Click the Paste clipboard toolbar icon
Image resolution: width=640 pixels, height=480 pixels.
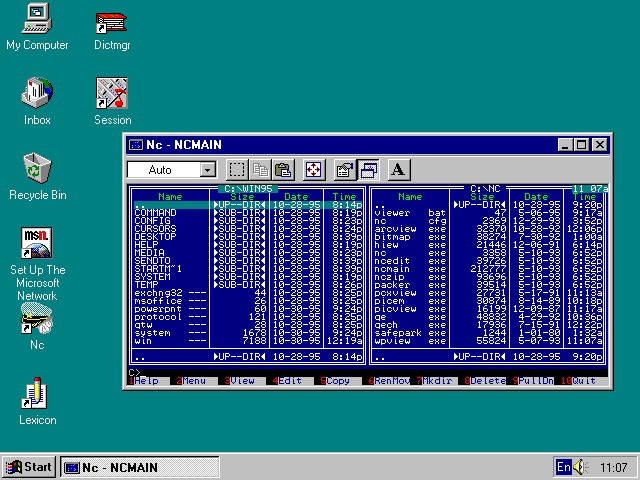pyautogui.click(x=283, y=170)
